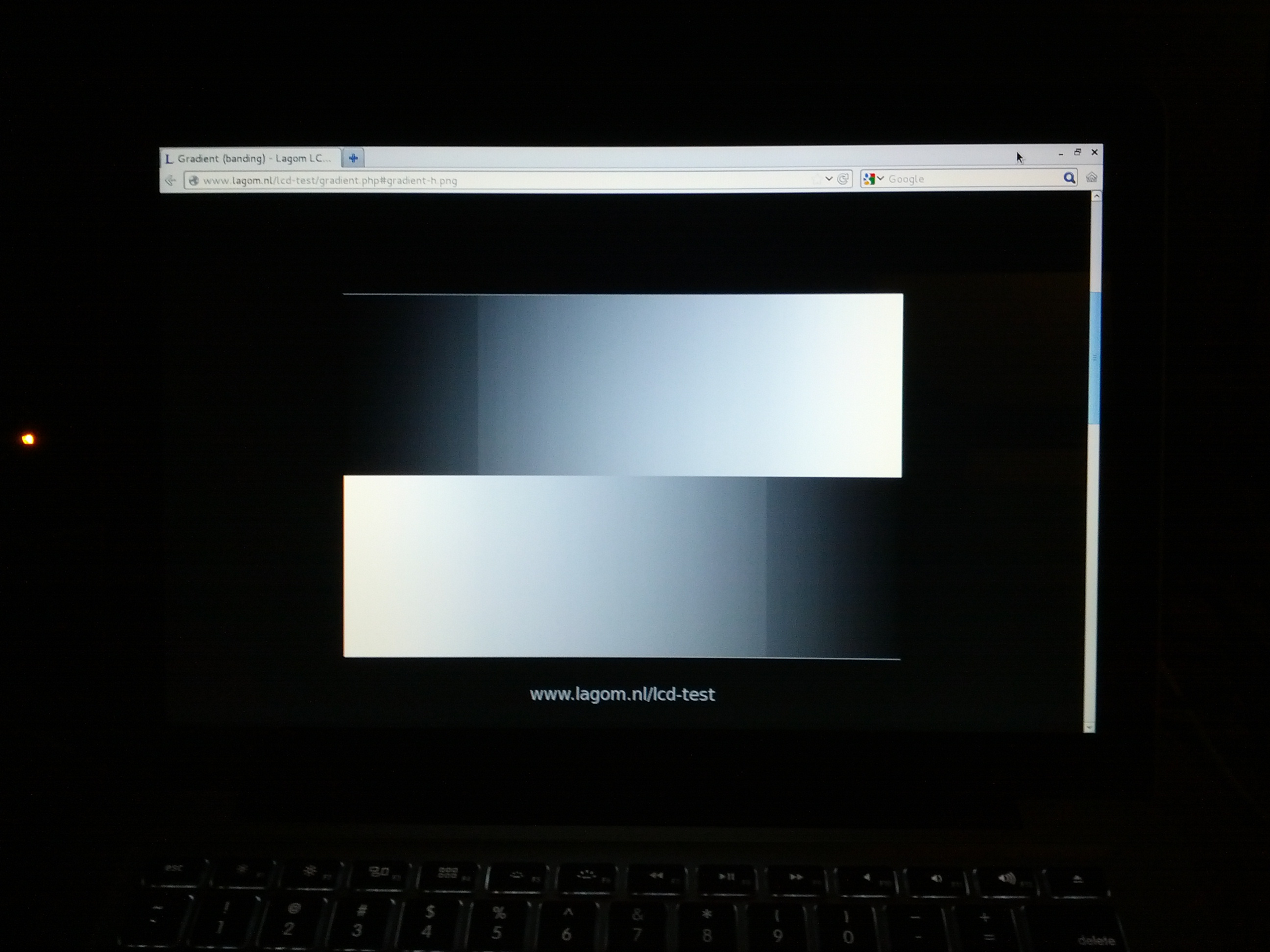This screenshot has height=952, width=1270.
Task: Open a new tab with plus button
Action: 354,158
